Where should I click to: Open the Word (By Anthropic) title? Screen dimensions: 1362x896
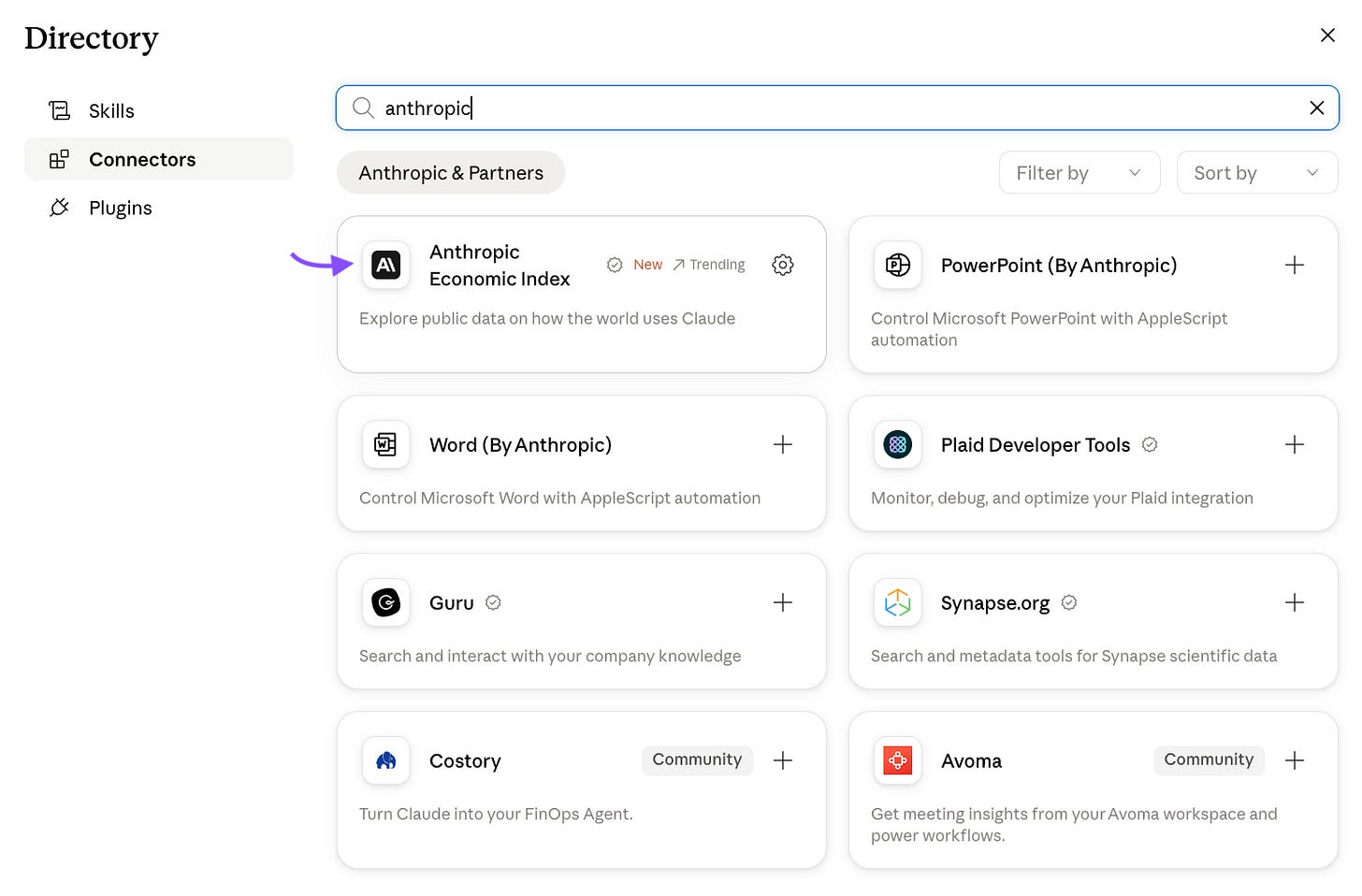pos(520,445)
